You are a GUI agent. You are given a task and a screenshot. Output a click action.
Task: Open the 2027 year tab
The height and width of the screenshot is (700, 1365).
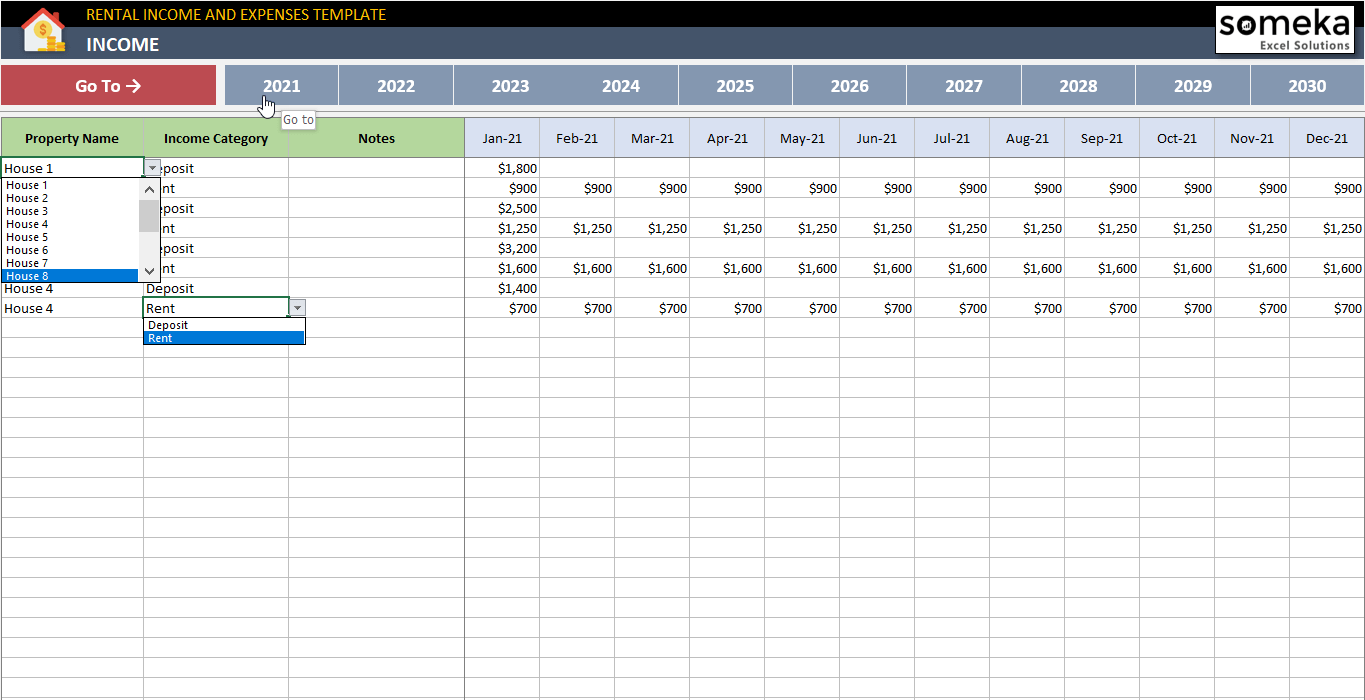[x=963, y=86]
